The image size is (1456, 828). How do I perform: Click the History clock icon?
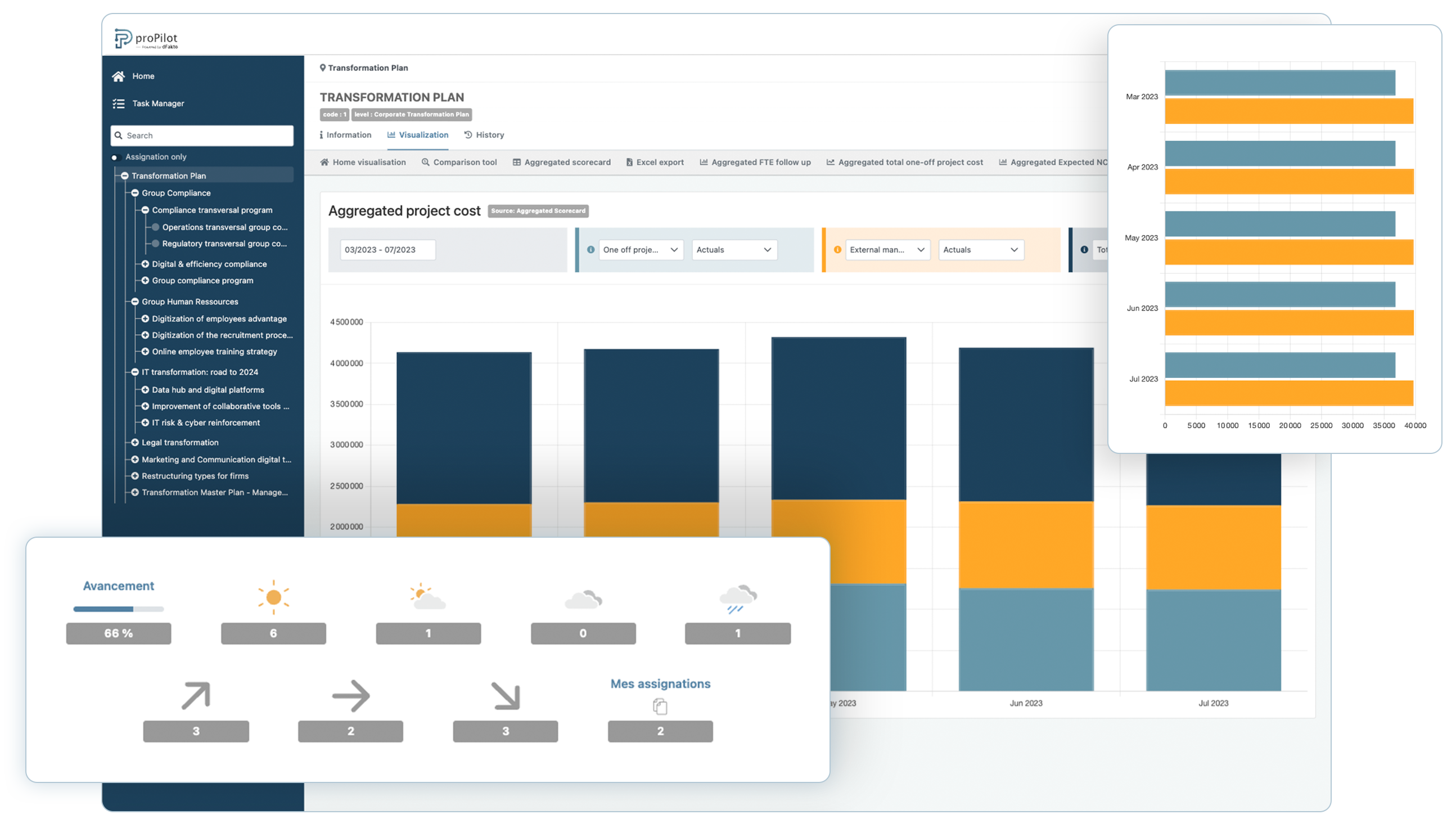pos(468,135)
